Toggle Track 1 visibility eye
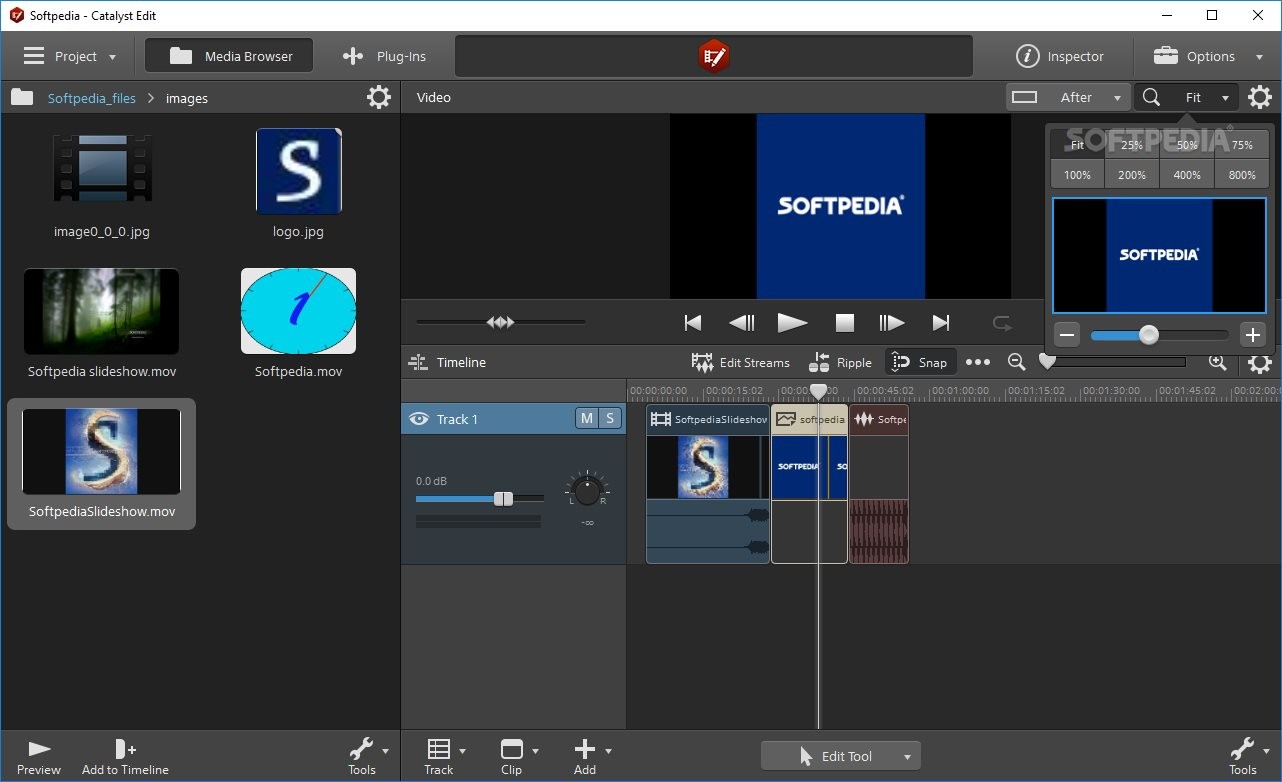This screenshot has width=1282, height=782. 418,419
